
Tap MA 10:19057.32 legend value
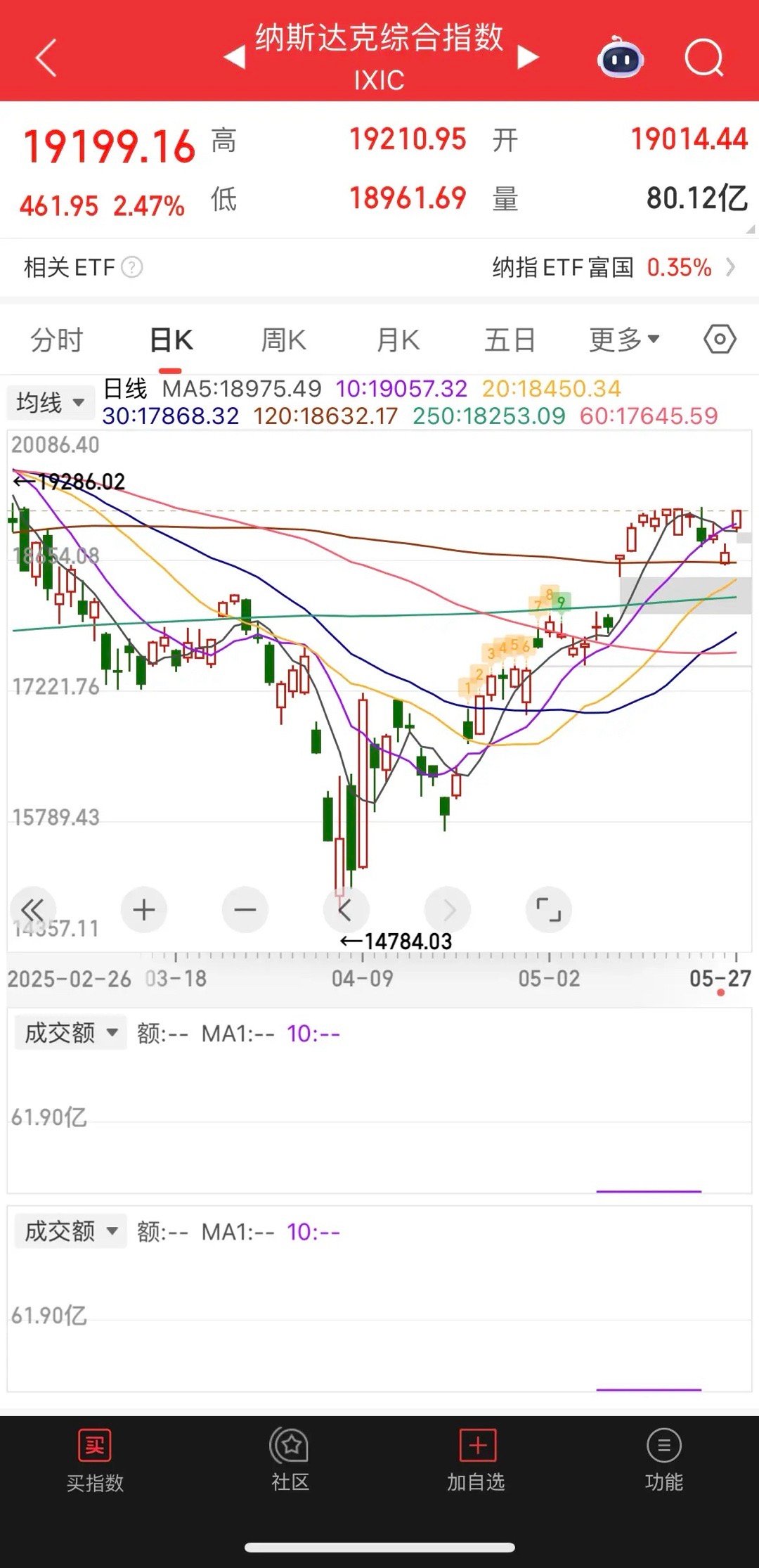pyautogui.click(x=401, y=388)
